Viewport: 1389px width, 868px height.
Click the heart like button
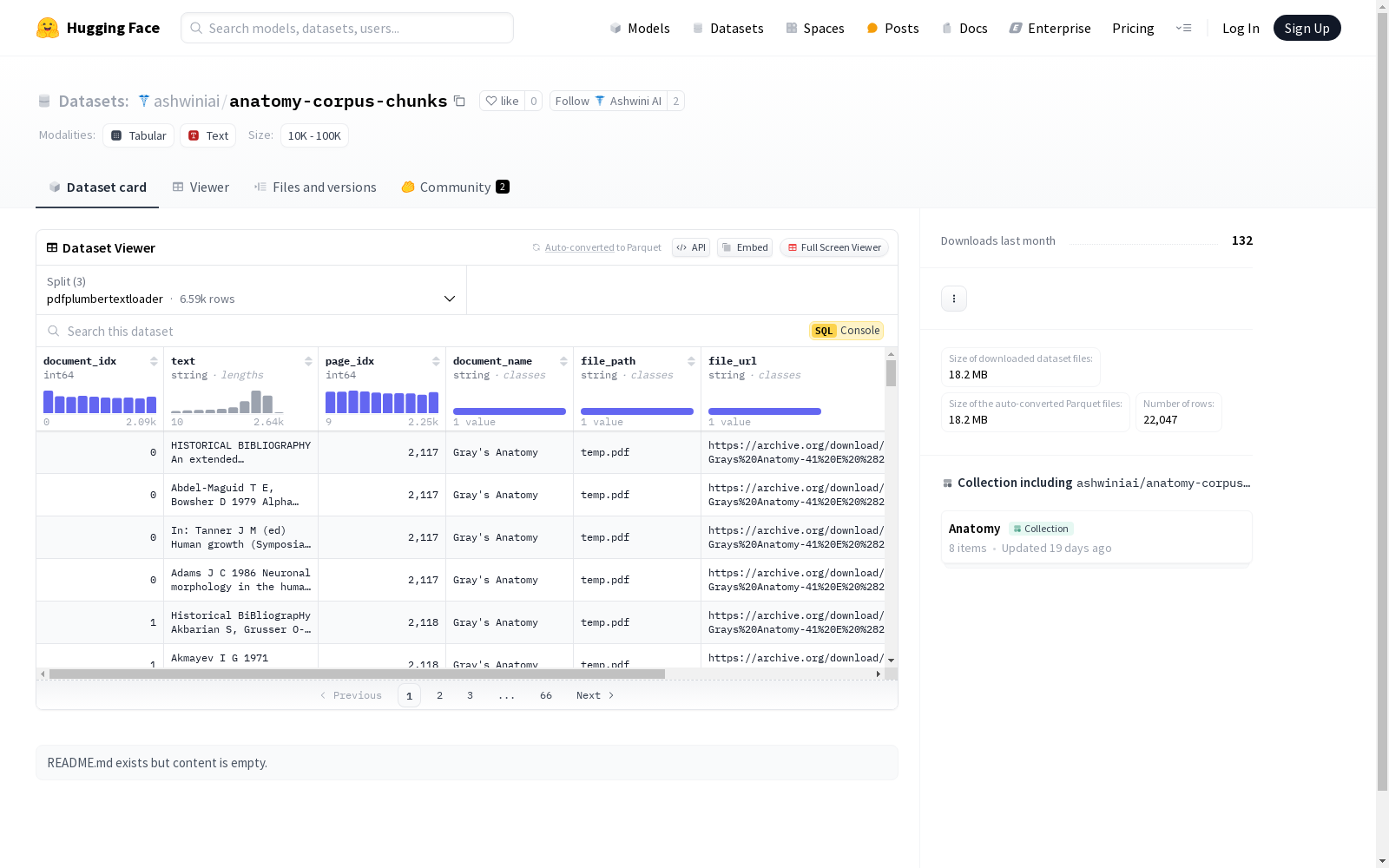point(502,101)
